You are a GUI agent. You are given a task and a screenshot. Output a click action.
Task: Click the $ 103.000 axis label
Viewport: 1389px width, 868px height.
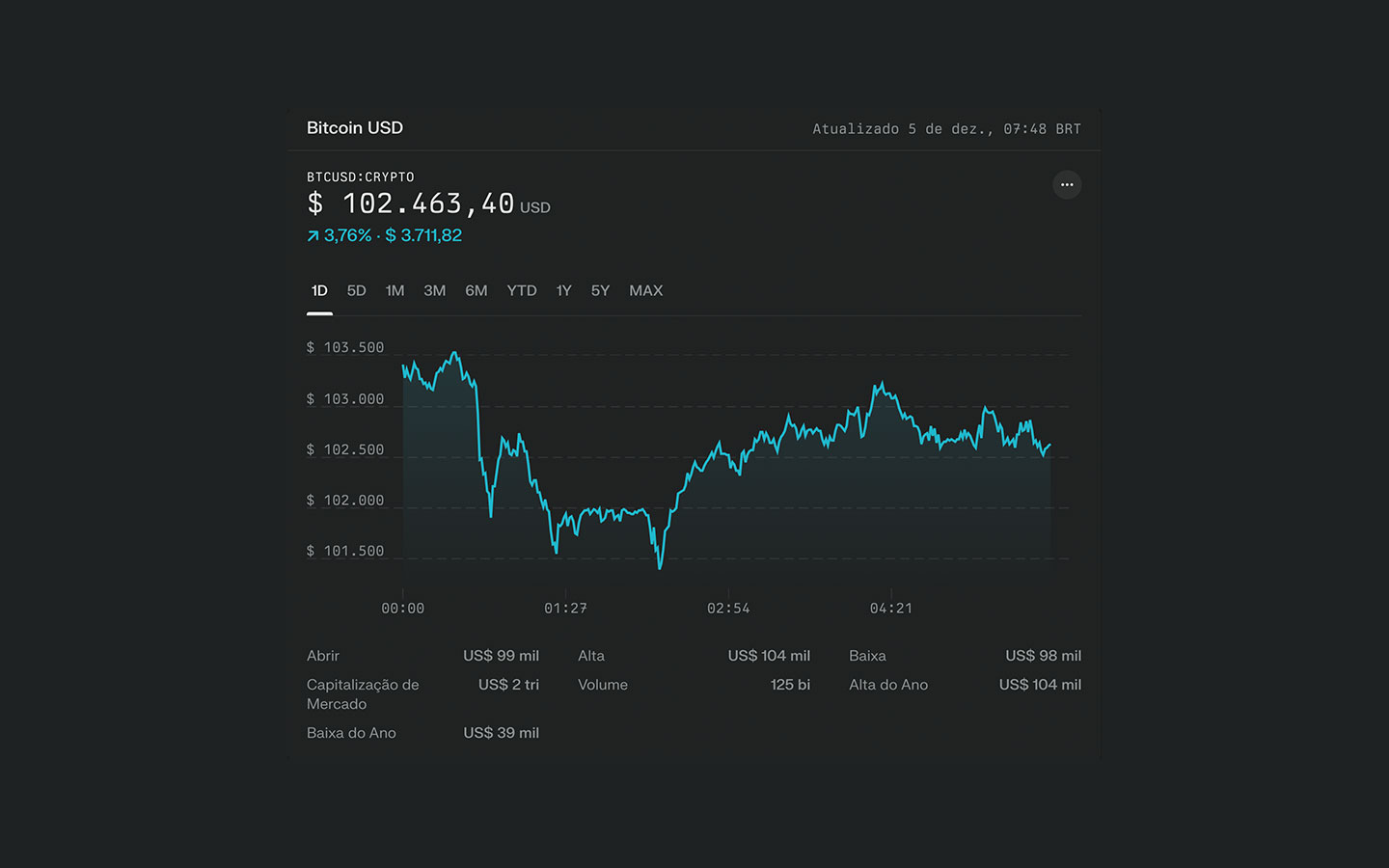pos(345,398)
